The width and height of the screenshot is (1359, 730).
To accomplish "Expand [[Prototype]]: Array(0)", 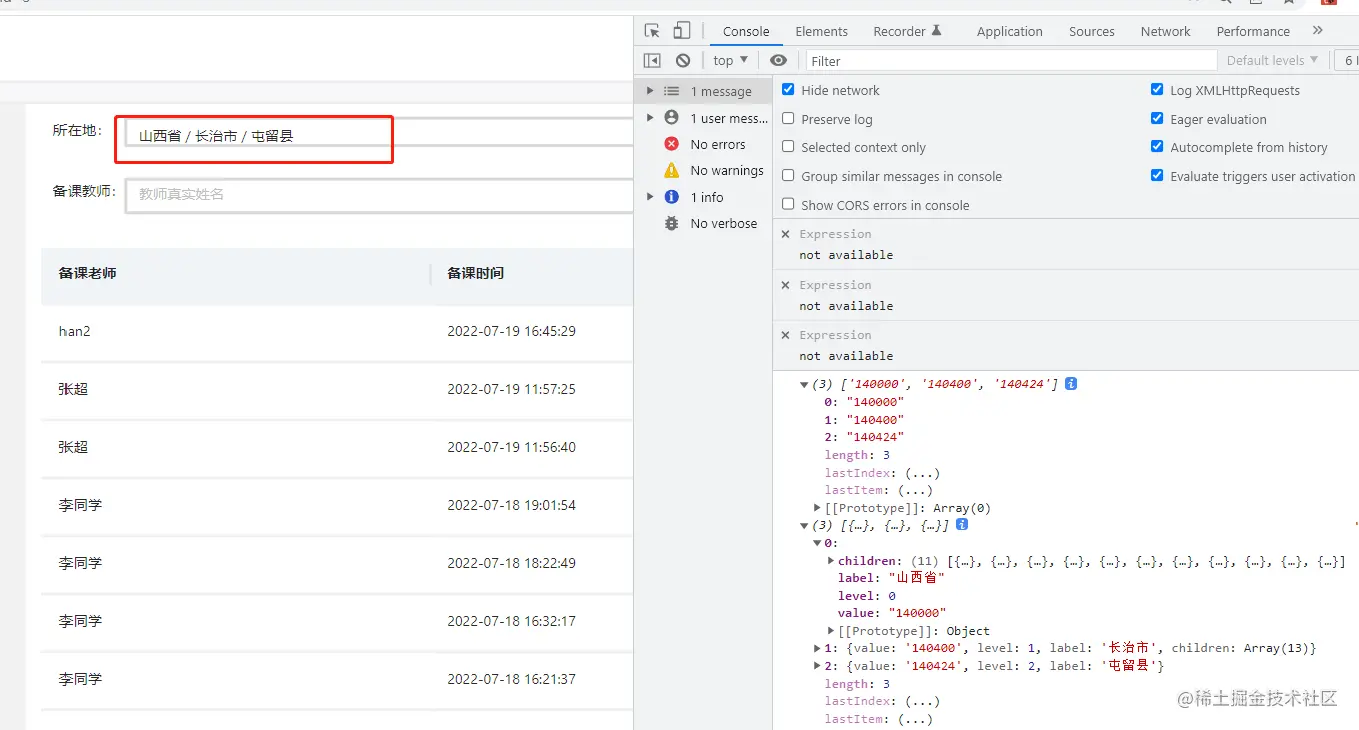I will [818, 508].
